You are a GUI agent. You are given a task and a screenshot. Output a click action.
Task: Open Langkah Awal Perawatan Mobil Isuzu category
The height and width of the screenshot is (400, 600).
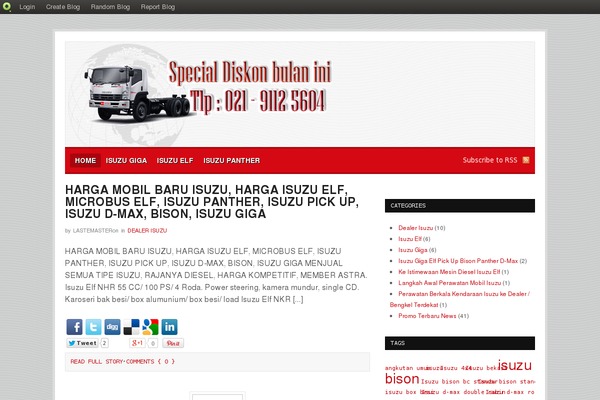[450, 283]
